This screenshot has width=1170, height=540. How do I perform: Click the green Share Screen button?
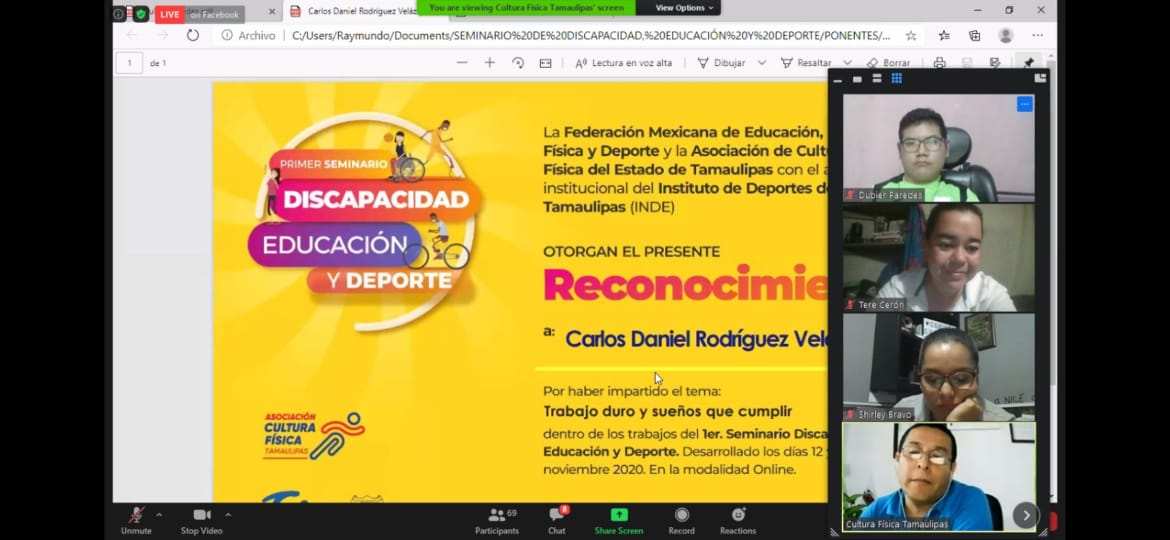619,518
